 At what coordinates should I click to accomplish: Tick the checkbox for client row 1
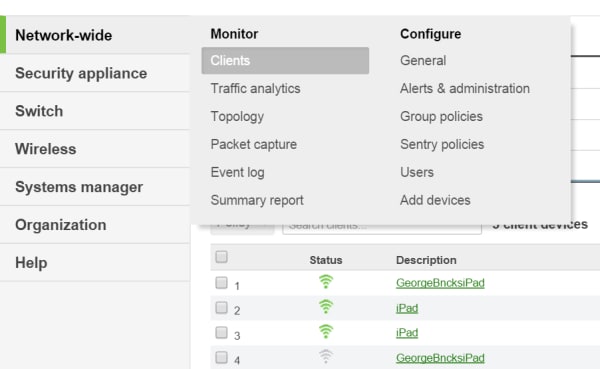[221, 283]
